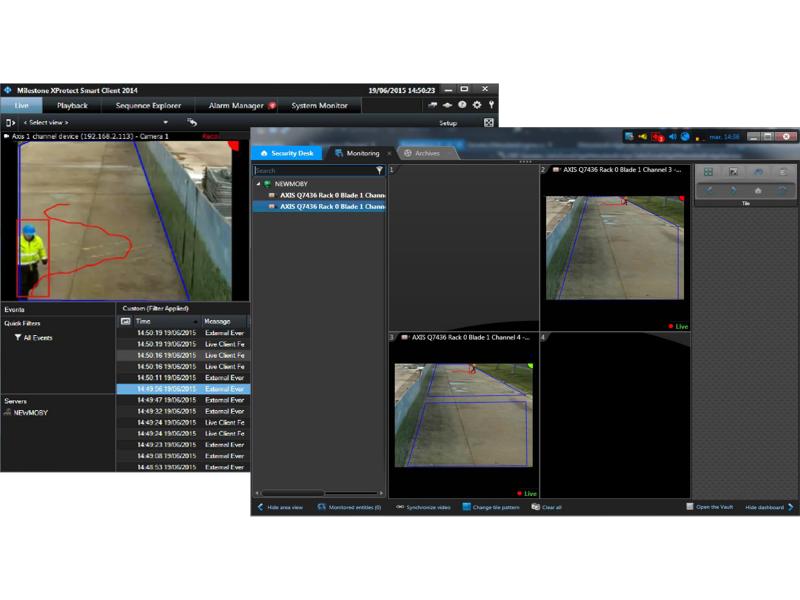Click the tile grid icon in dashboard
This screenshot has height=600, width=800.
coord(708,172)
